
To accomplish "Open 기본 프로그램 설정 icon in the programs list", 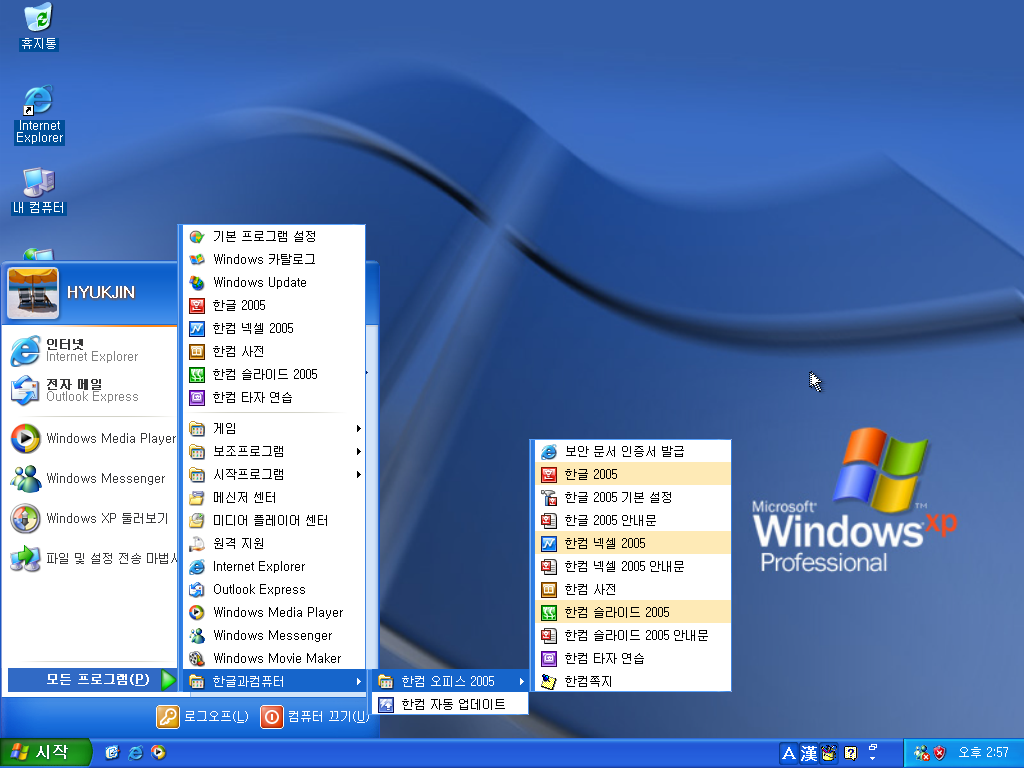I will coord(197,236).
